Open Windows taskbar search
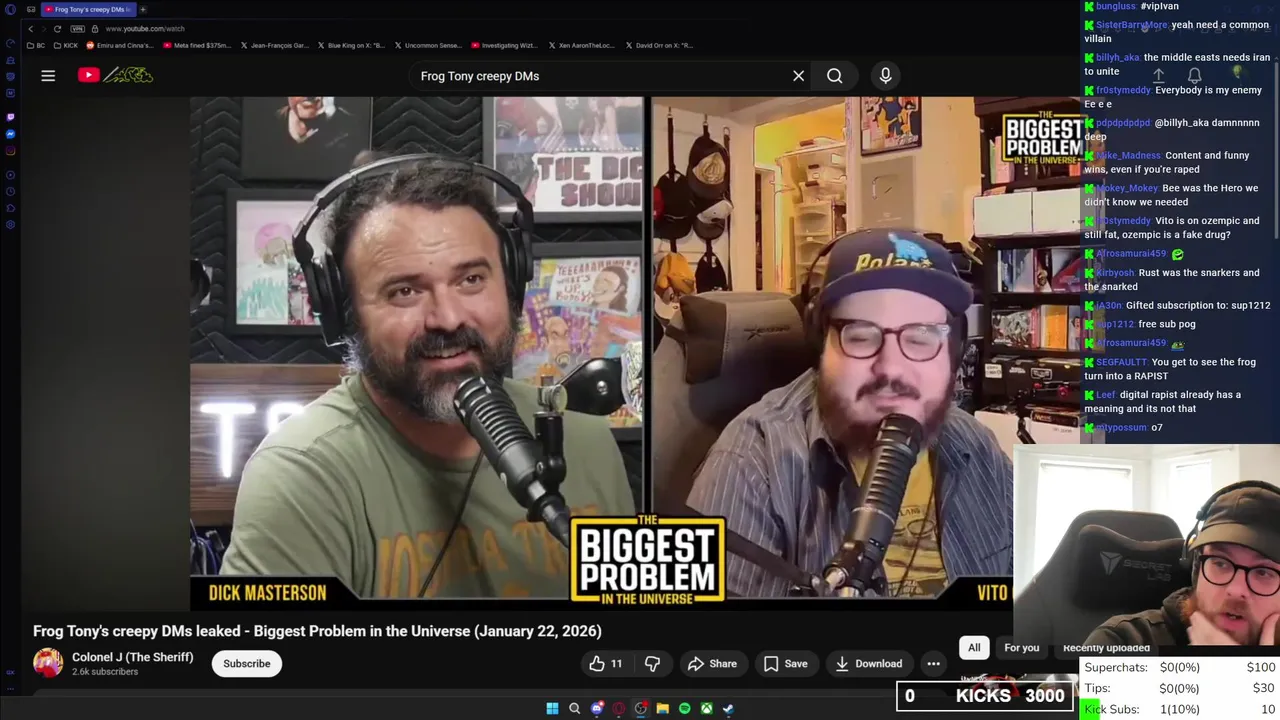 click(x=574, y=708)
